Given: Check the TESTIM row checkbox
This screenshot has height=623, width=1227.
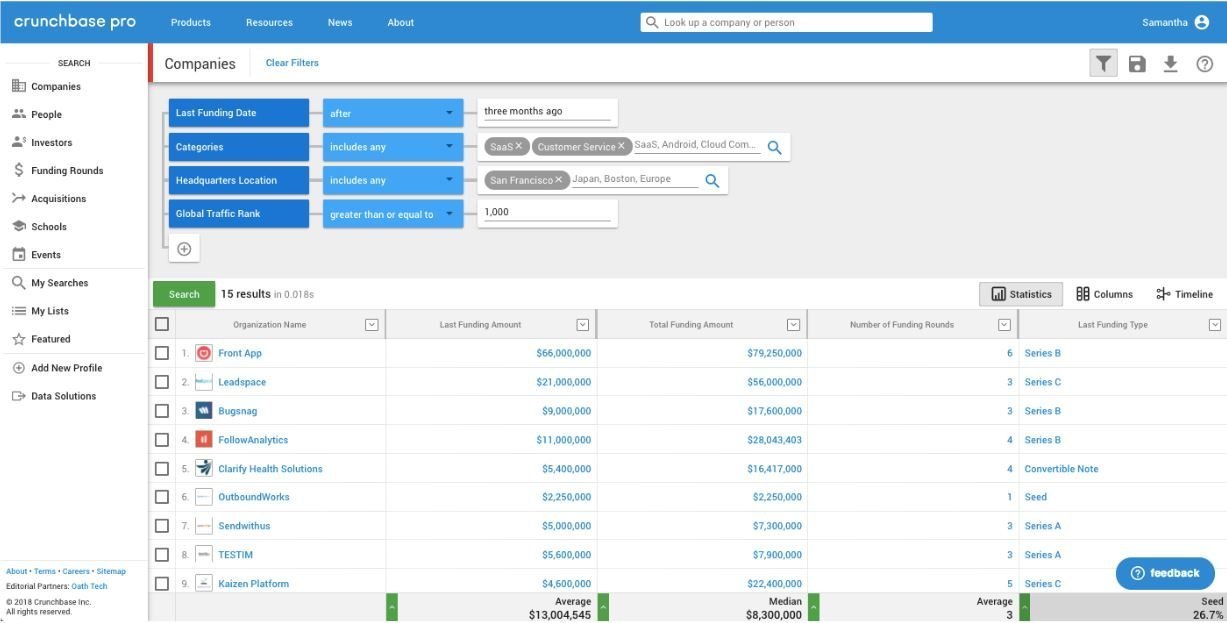Looking at the screenshot, I should click(x=162, y=555).
